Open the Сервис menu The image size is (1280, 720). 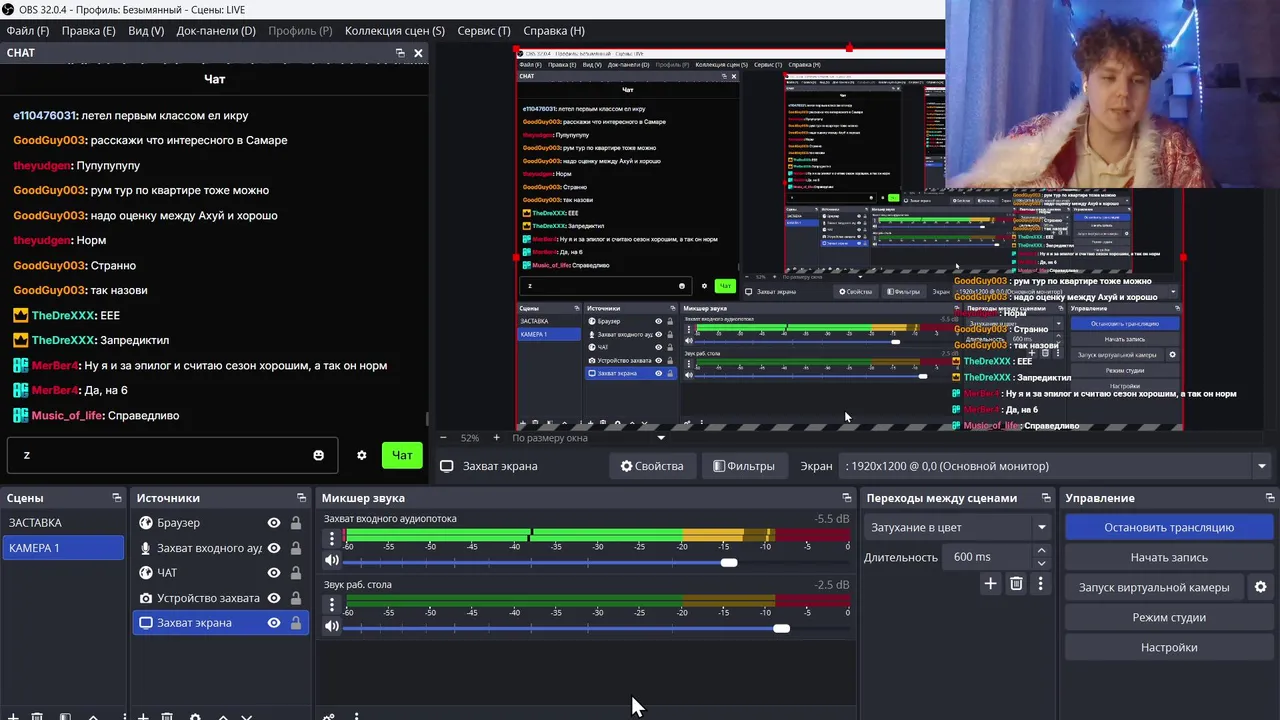coord(484,31)
